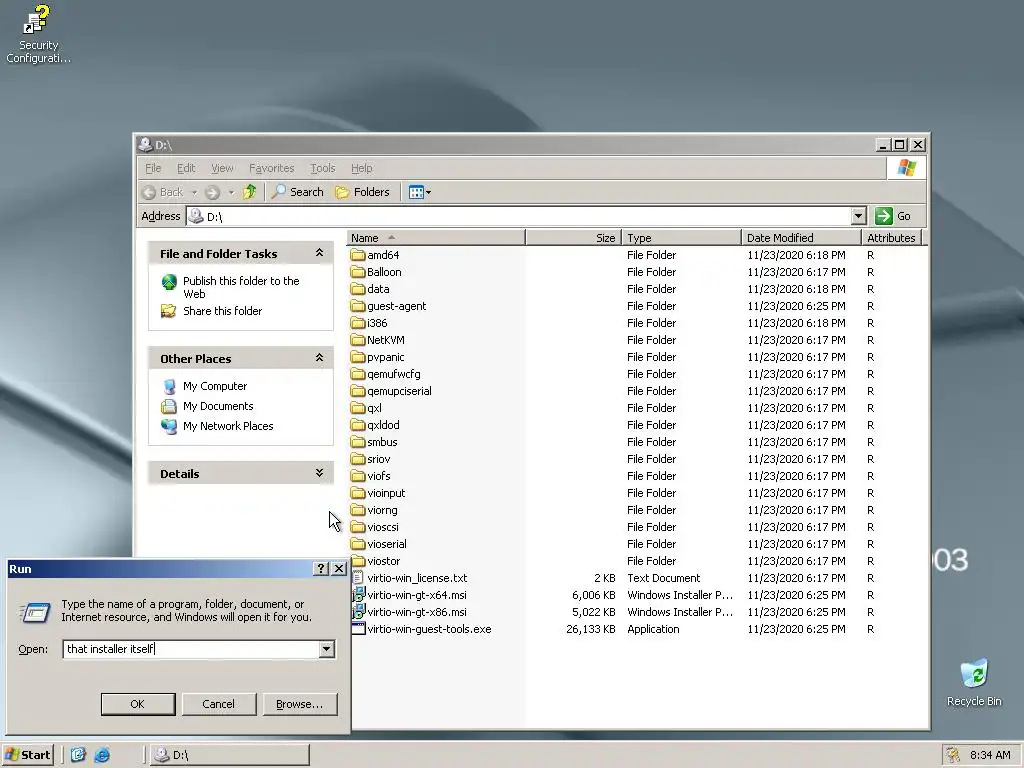
Task: Select the virtio-win-guest-tools.exe icon
Action: pyautogui.click(x=358, y=629)
